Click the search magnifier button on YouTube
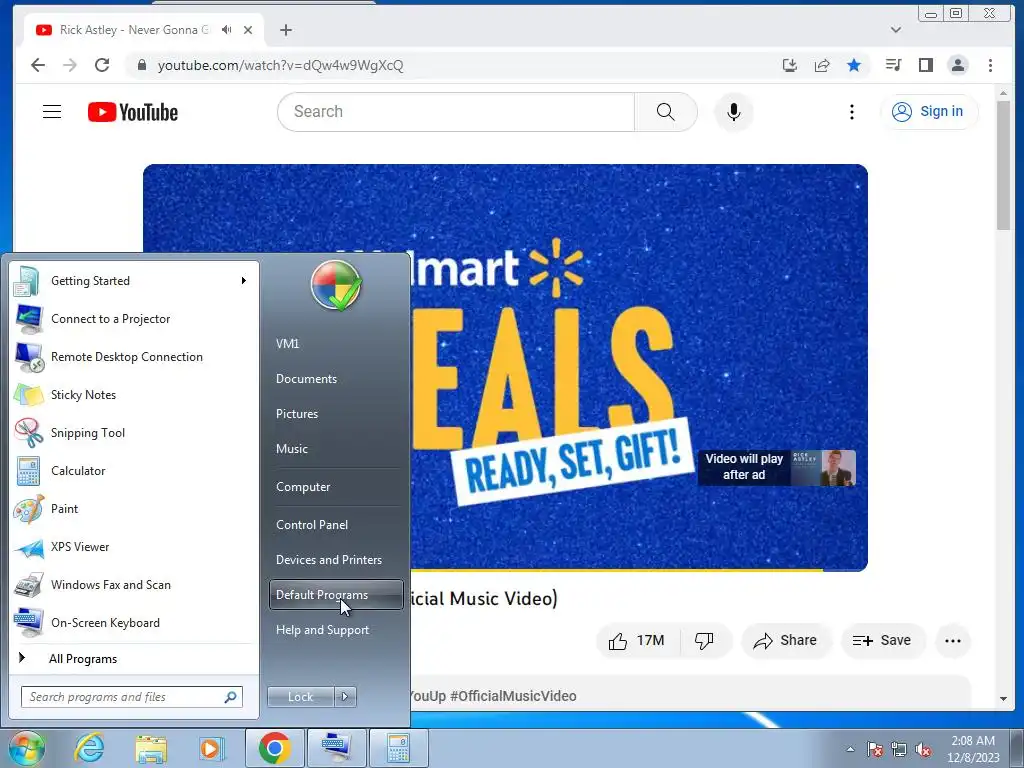This screenshot has width=1024, height=768. (665, 112)
